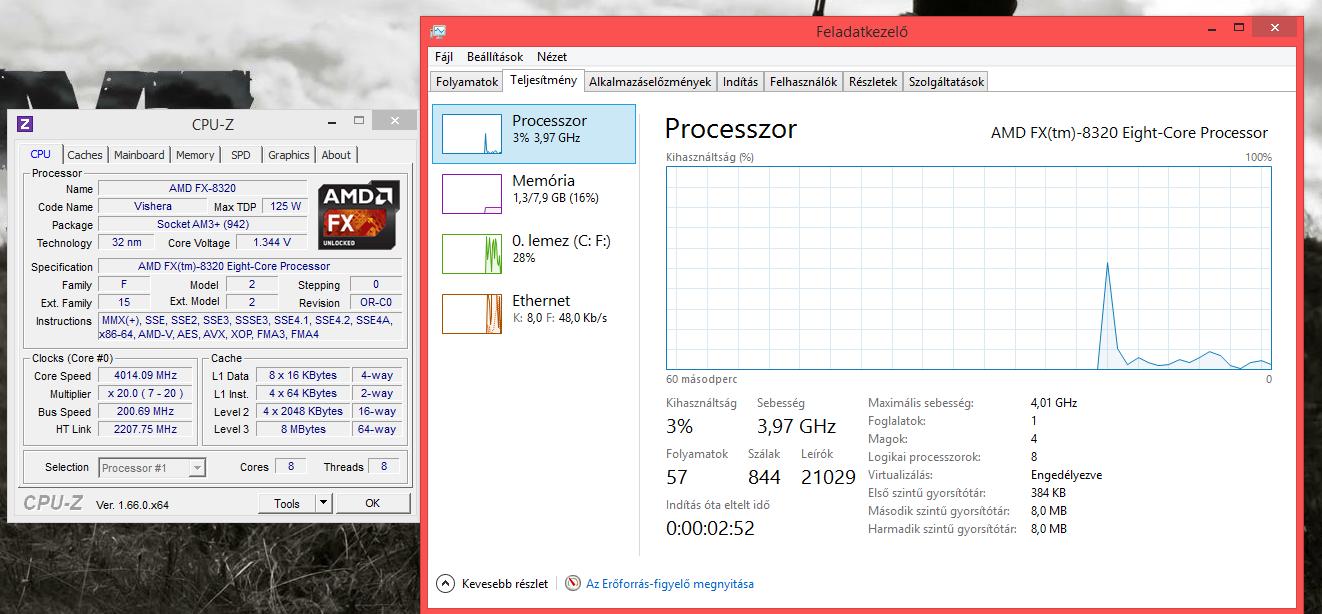1322x614 pixels.
Task: Click the Sebesség value 3,97 GHz
Action: pos(796,426)
